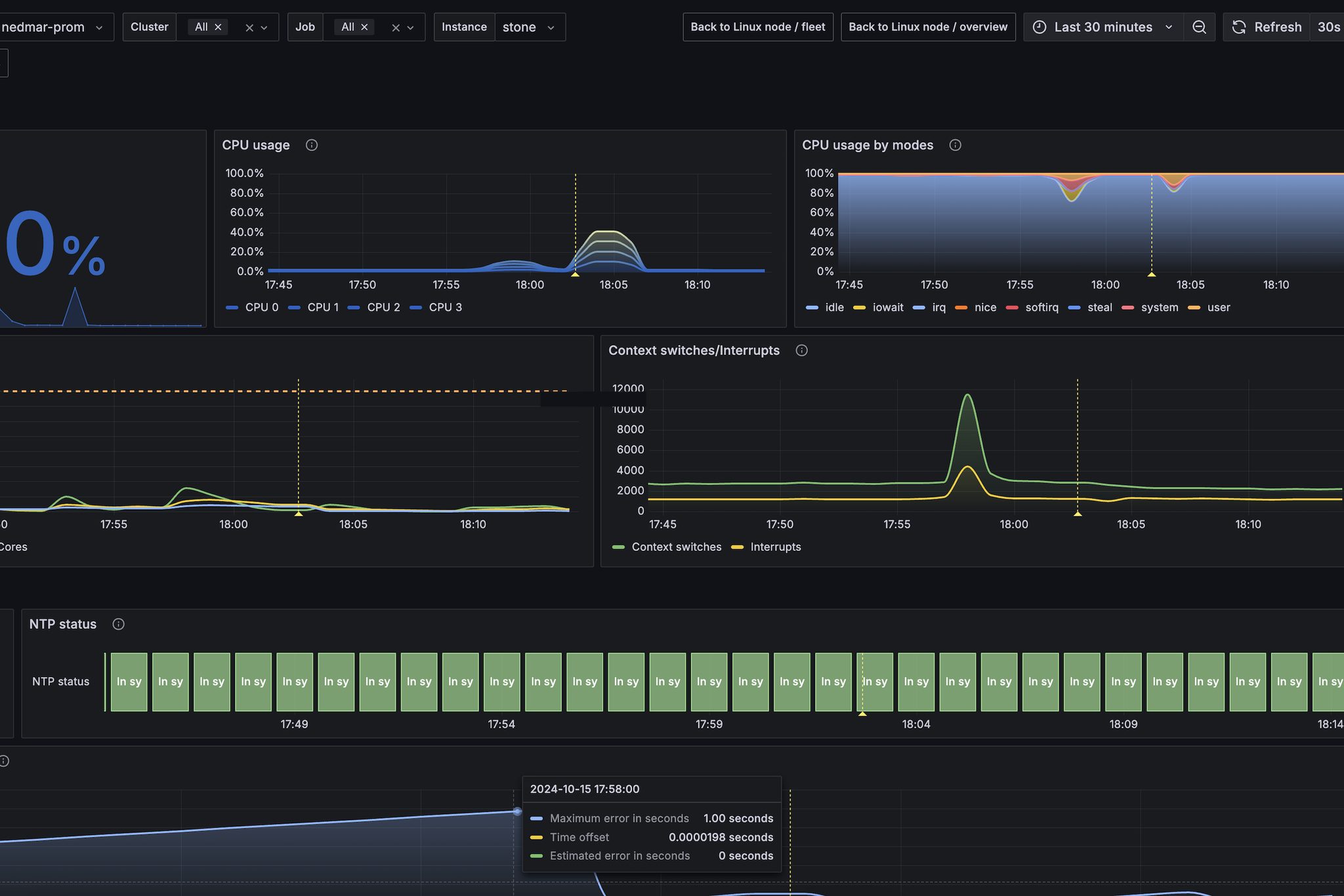Go back to Linux node / overview

pyautogui.click(x=928, y=27)
